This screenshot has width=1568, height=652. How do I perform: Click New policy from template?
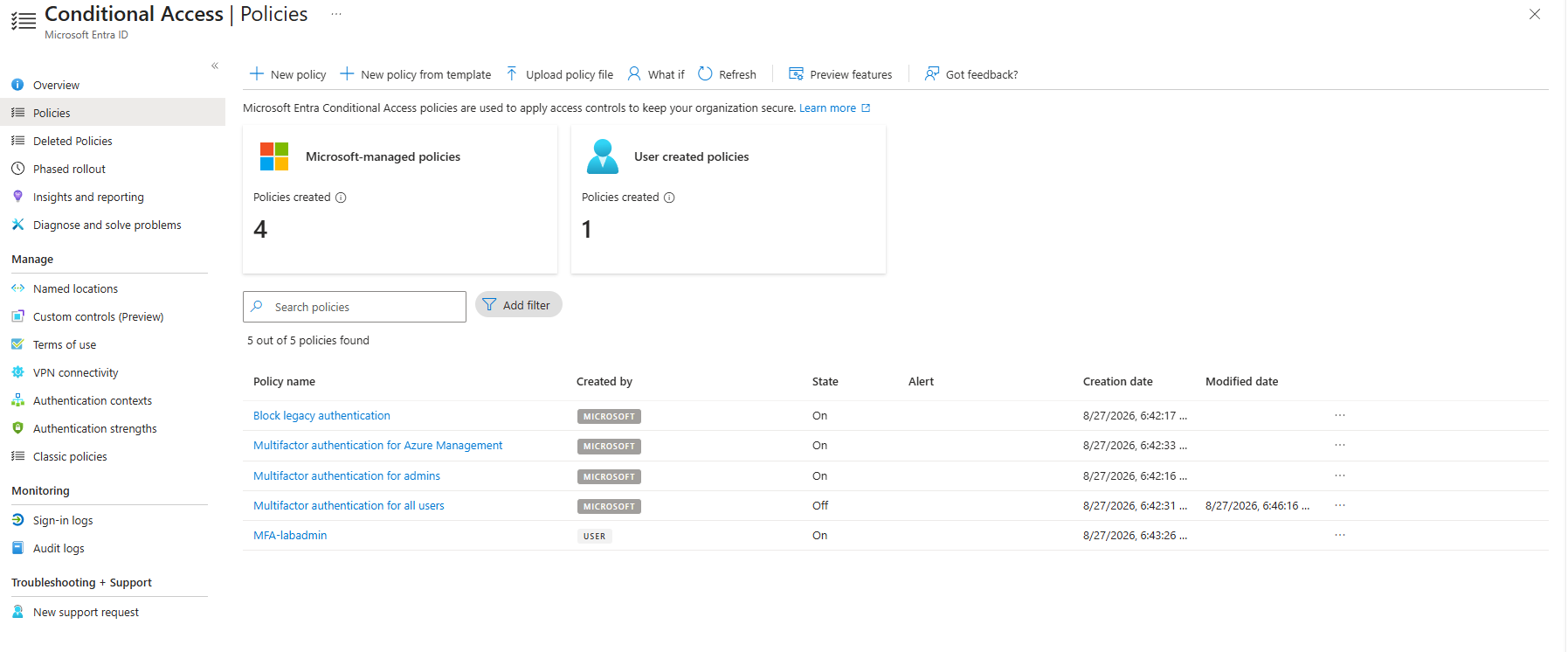416,74
